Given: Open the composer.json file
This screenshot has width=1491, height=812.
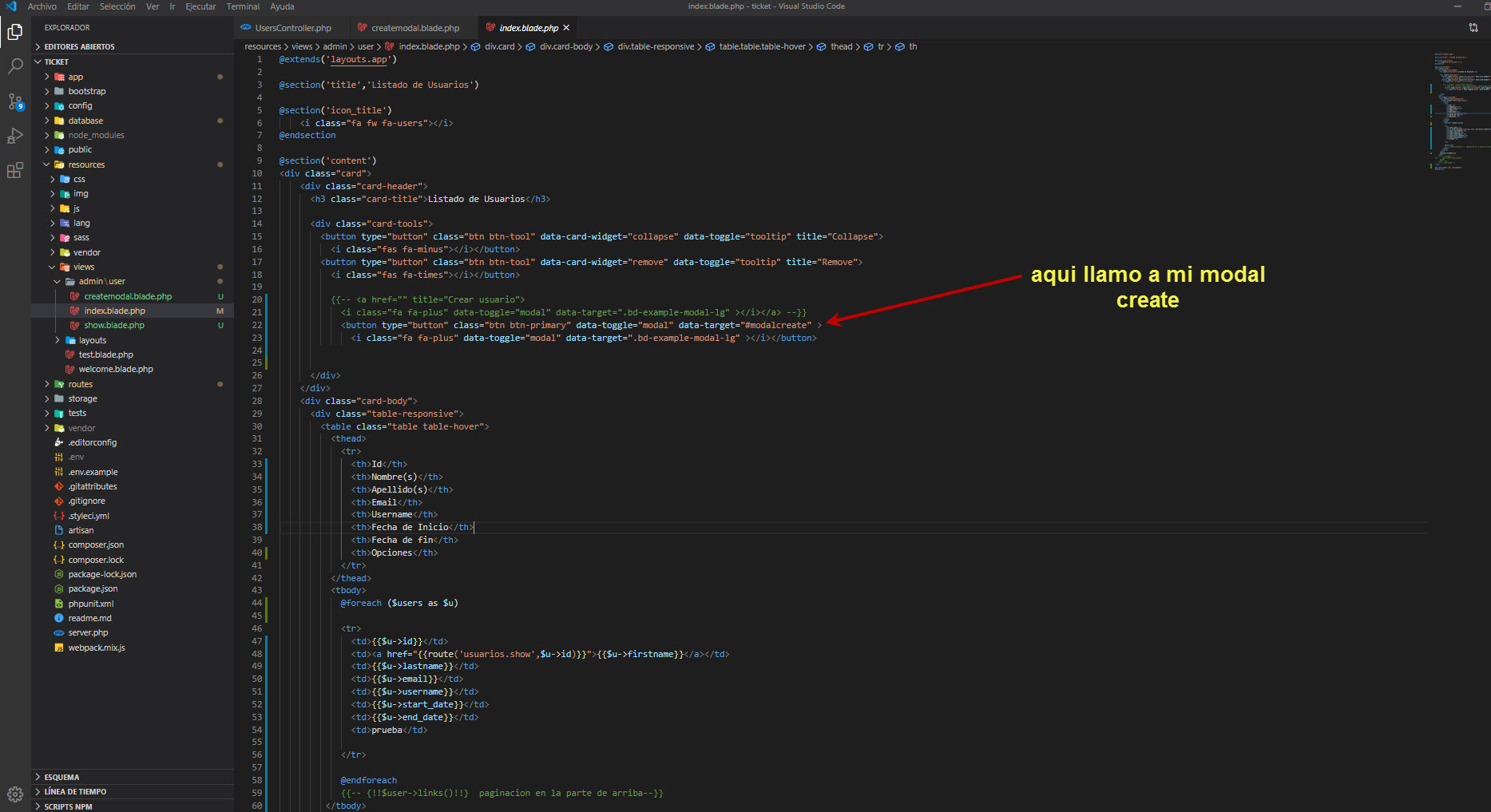Looking at the screenshot, I should (133, 545).
